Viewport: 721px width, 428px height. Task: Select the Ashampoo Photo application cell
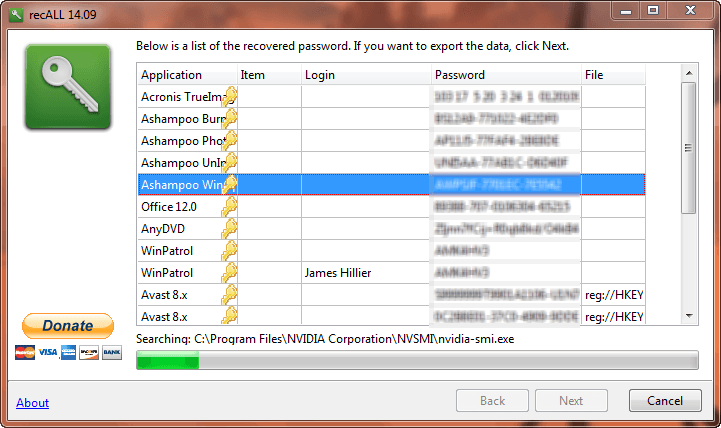[x=187, y=141]
